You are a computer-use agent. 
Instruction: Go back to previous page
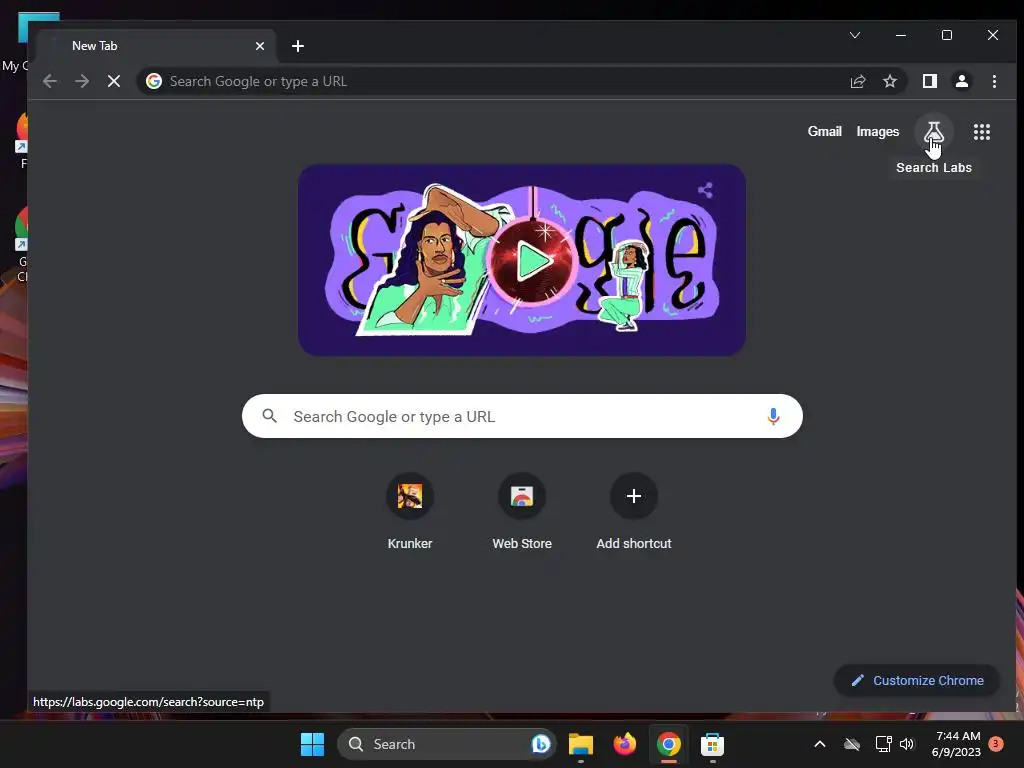(50, 81)
